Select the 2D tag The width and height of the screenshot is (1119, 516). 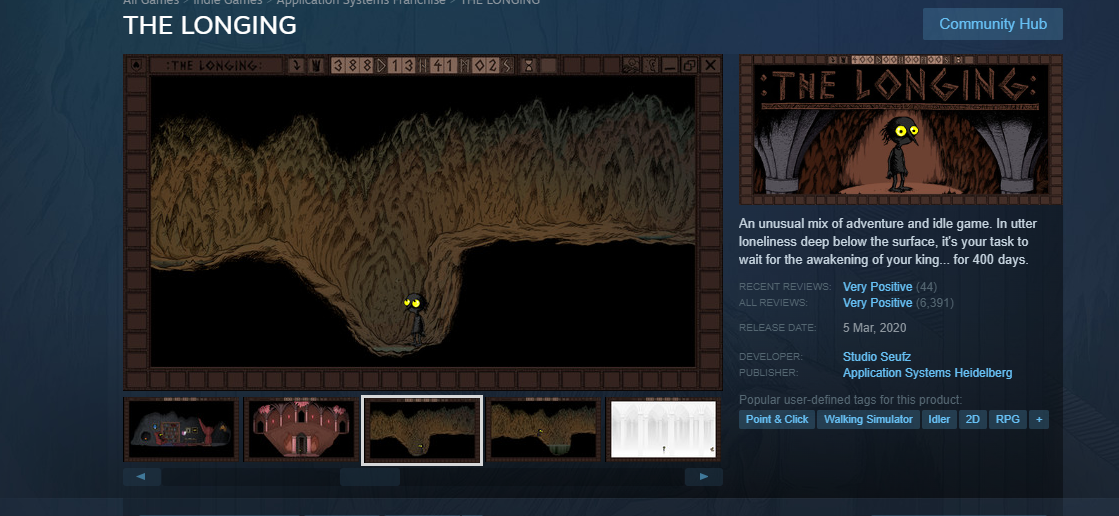972,420
